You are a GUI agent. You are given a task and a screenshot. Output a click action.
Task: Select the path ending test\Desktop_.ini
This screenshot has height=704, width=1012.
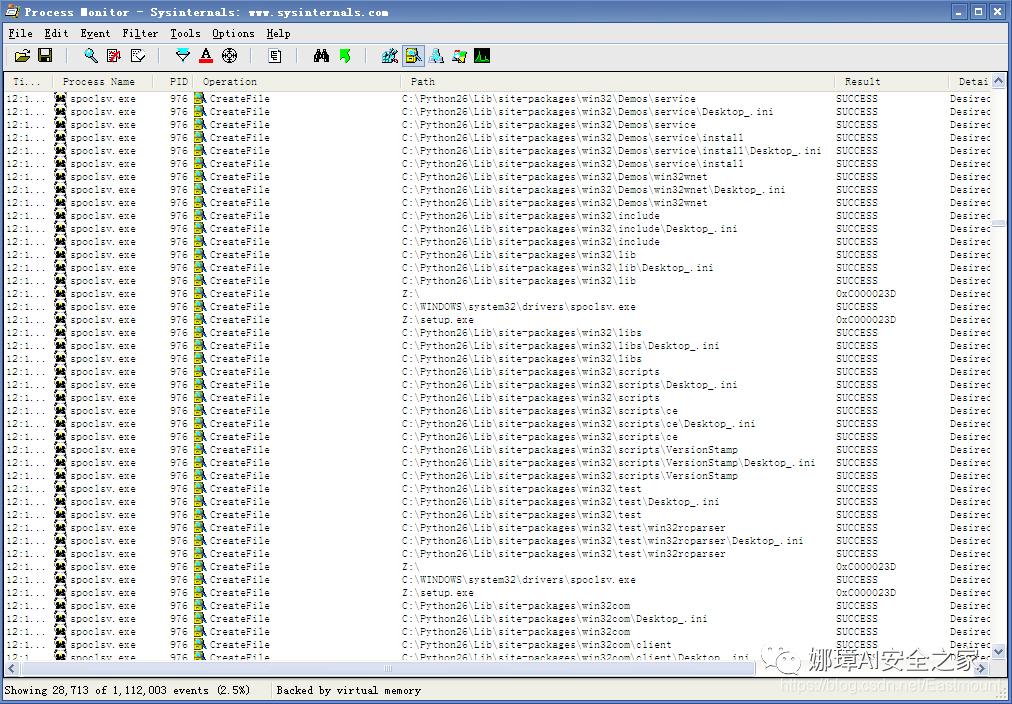560,502
